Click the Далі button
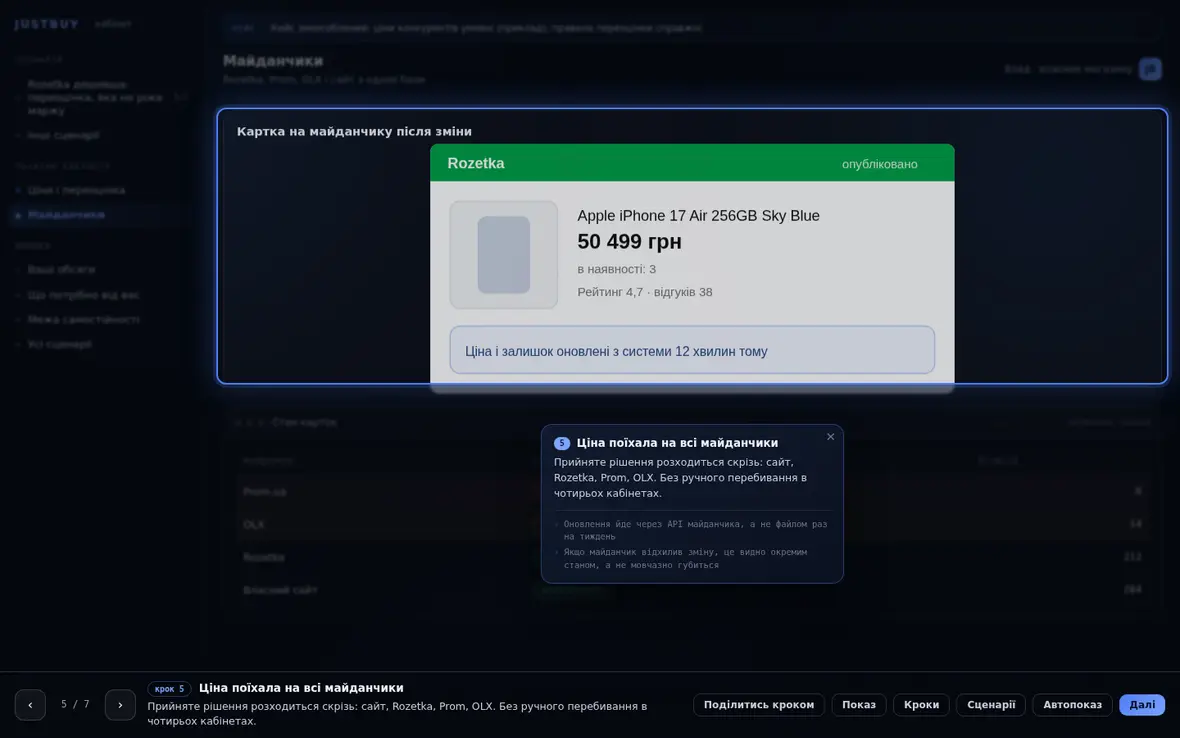 [x=1142, y=705]
